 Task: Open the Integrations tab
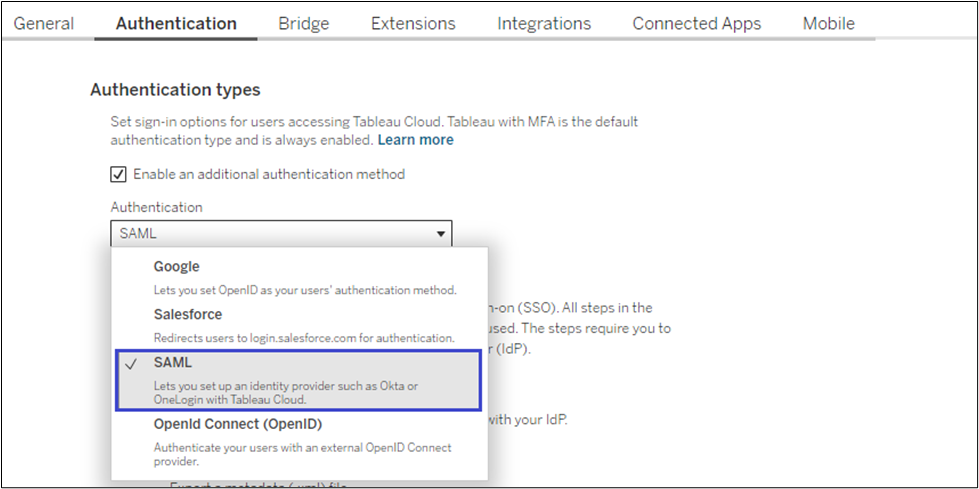544,23
